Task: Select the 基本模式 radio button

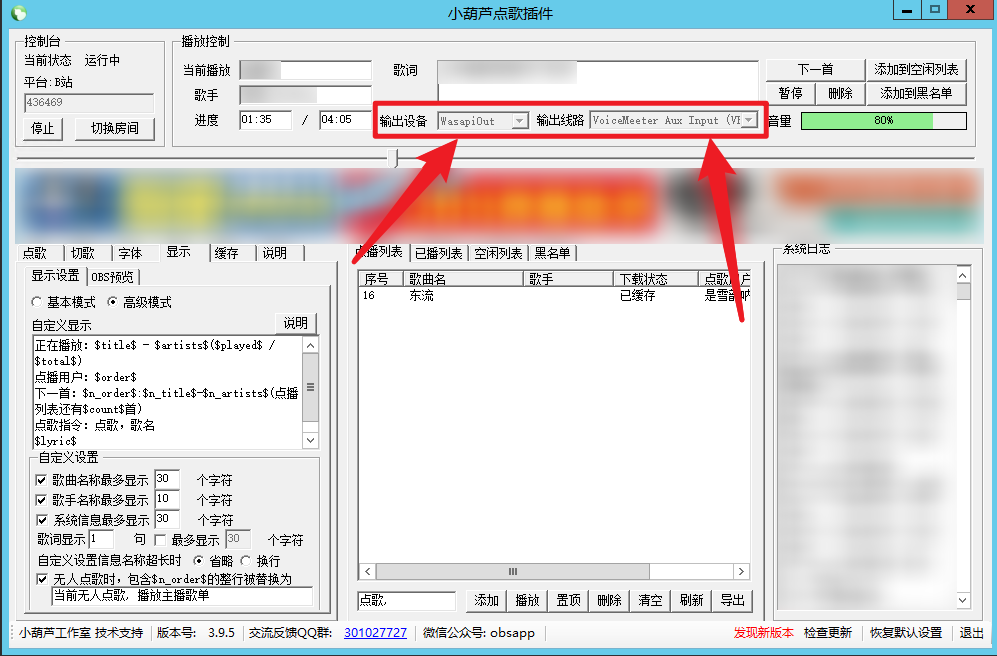Action: [x=38, y=302]
